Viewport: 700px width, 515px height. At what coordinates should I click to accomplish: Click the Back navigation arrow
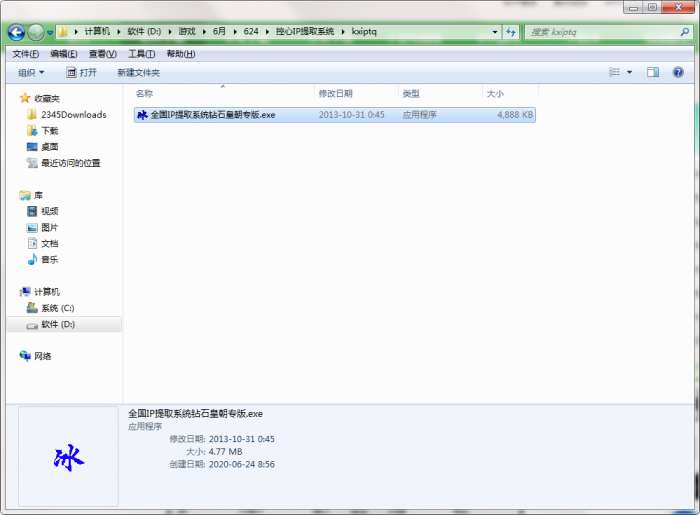[16, 32]
